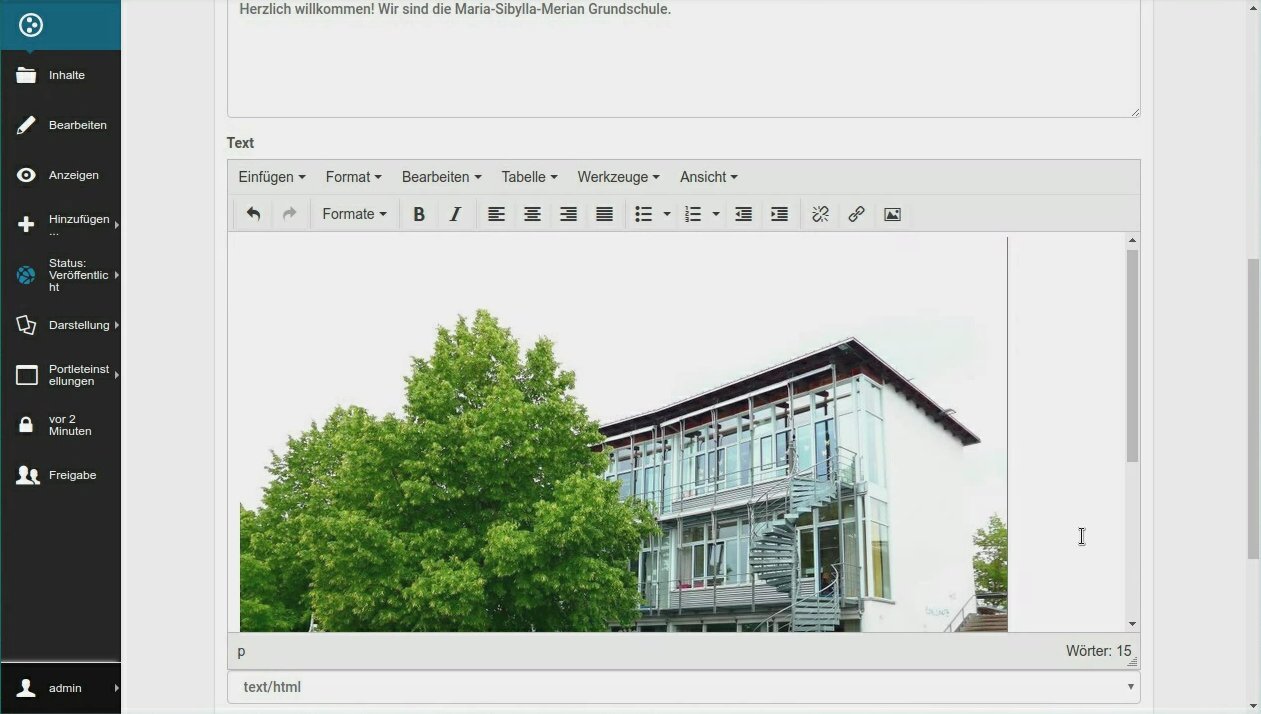Increase the indent

pos(779,214)
